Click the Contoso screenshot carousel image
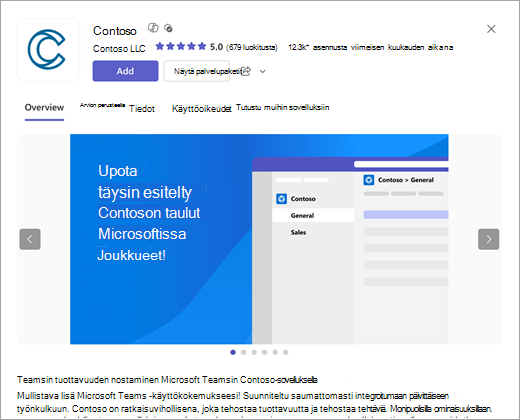This screenshot has height=420, width=520. [x=259, y=239]
